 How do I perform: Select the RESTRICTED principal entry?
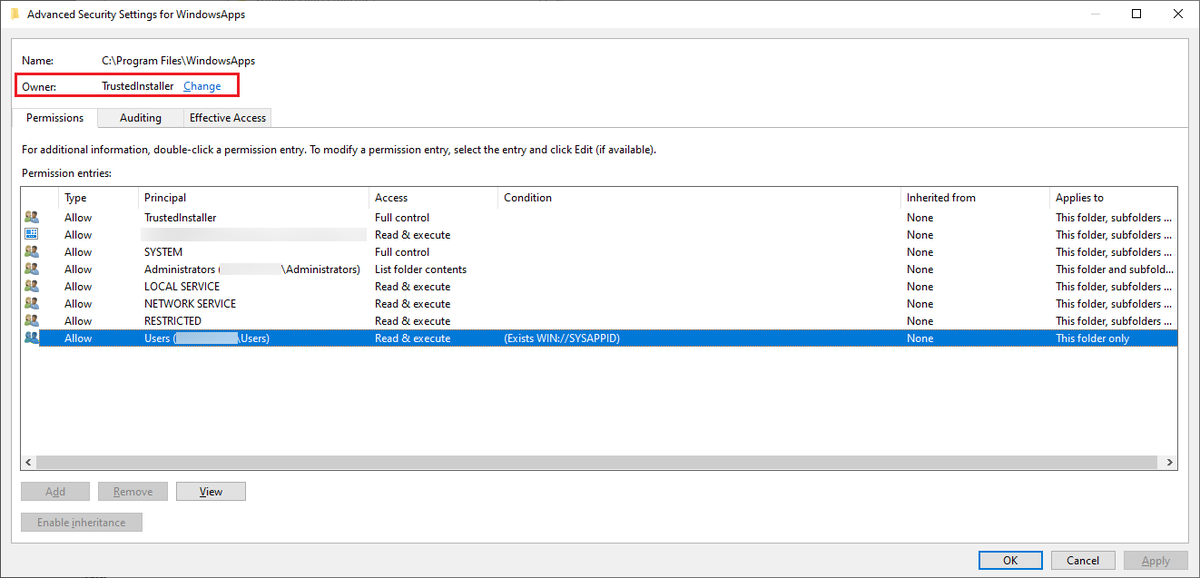173,321
